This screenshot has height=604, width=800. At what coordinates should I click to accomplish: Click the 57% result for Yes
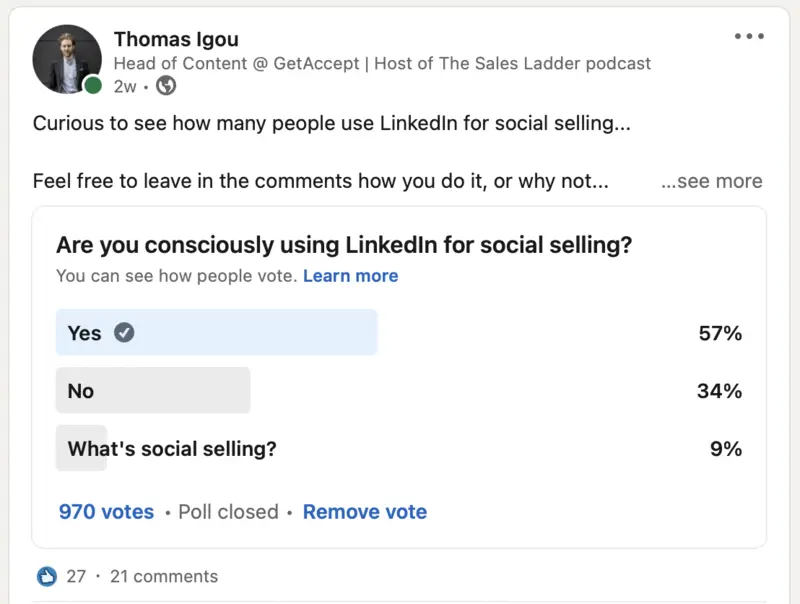point(720,333)
